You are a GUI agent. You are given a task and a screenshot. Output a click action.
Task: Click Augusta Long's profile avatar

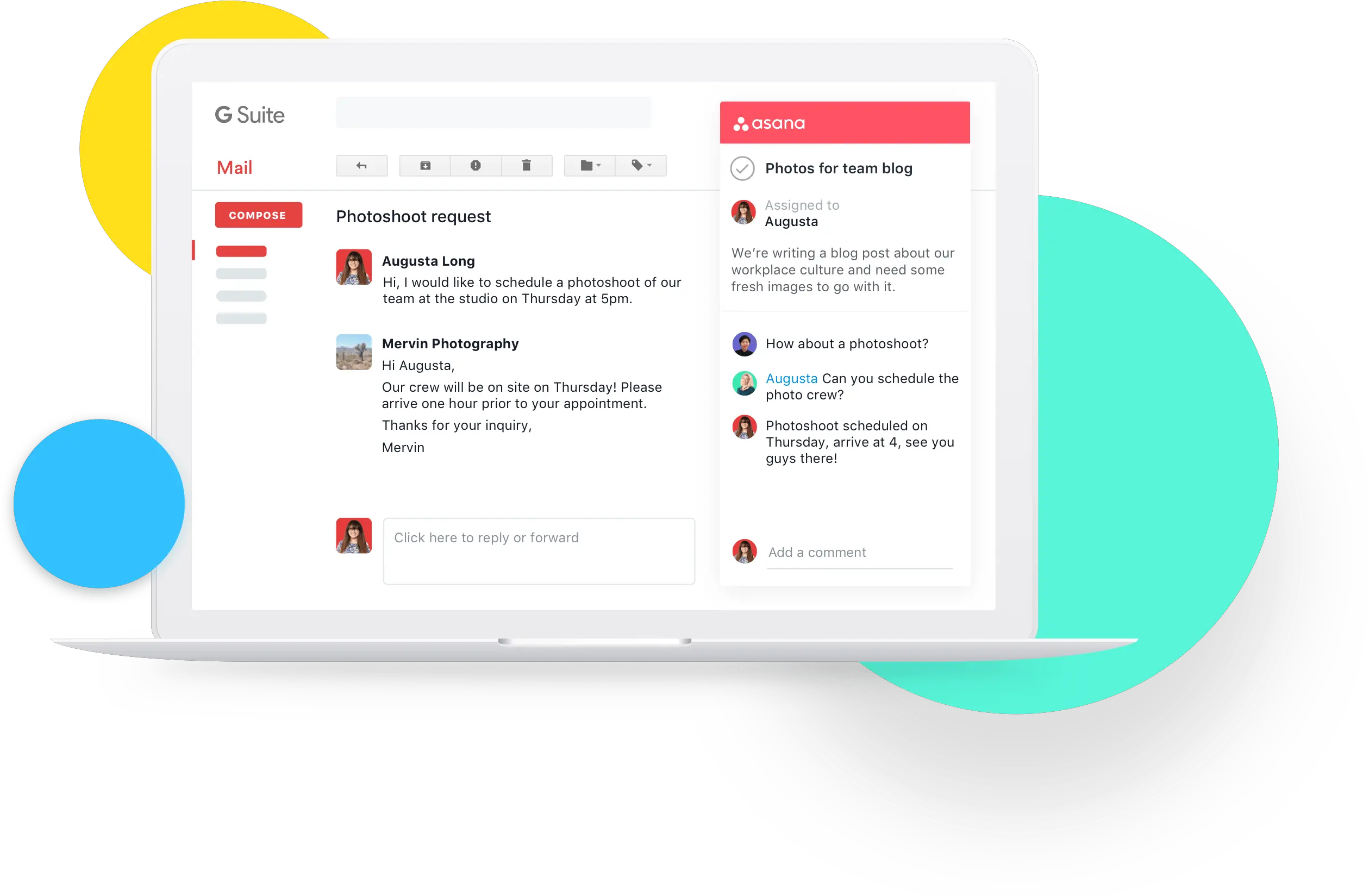353,270
